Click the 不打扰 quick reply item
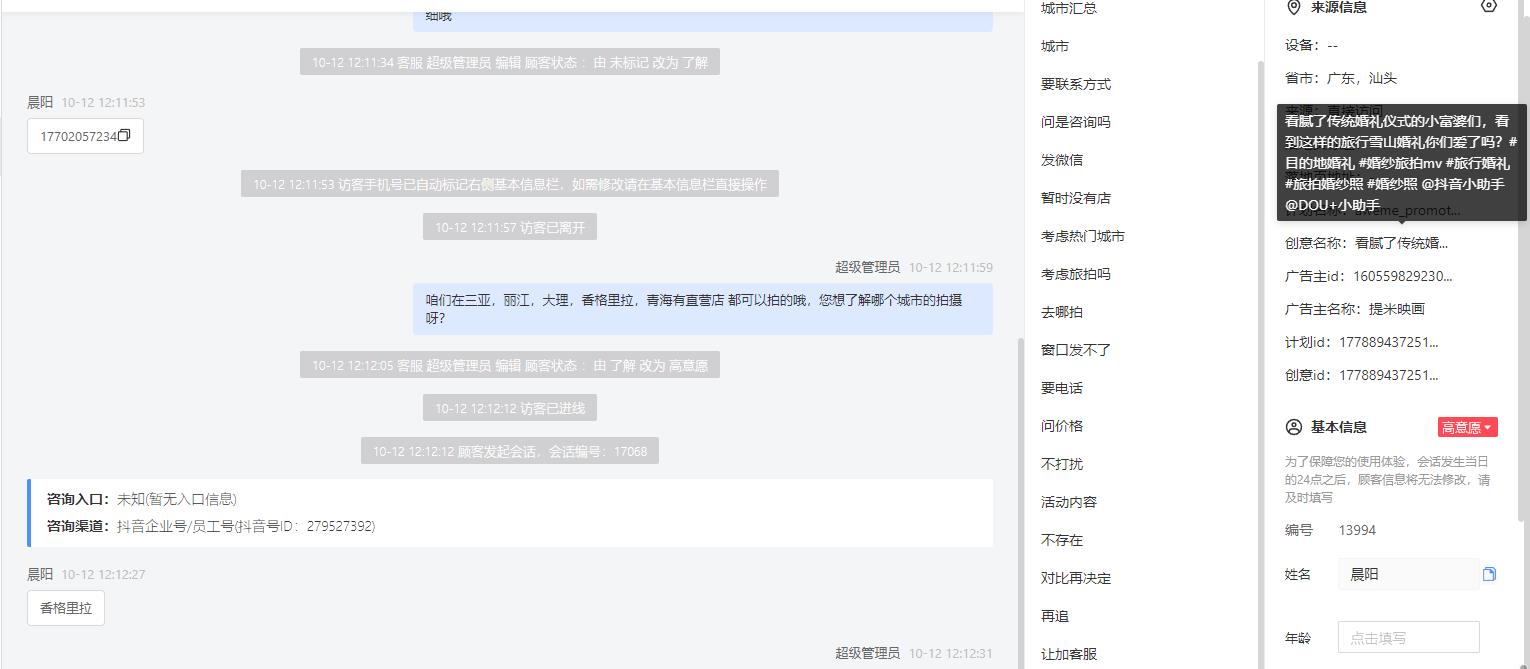The height and width of the screenshot is (669, 1530). point(1062,464)
